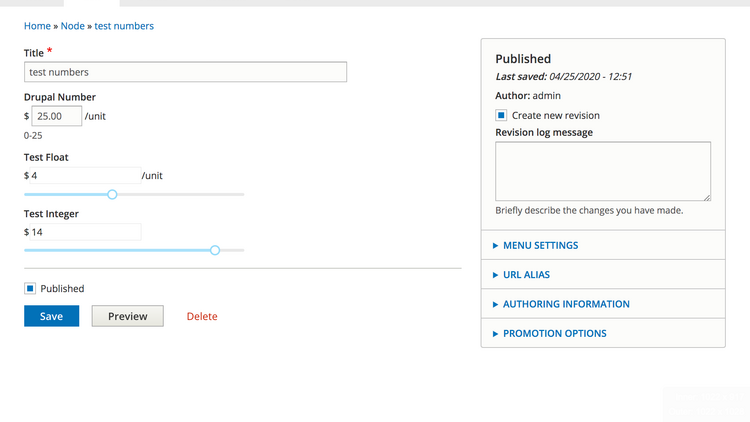
Task: Click the revision textarea resize grip
Action: [707, 197]
